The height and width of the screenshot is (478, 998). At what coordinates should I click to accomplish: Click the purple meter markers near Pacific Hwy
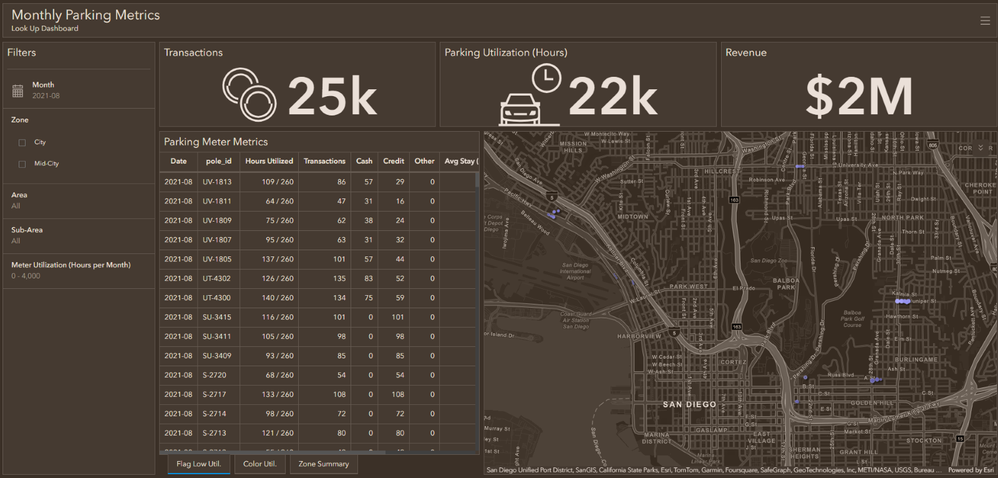(x=553, y=213)
